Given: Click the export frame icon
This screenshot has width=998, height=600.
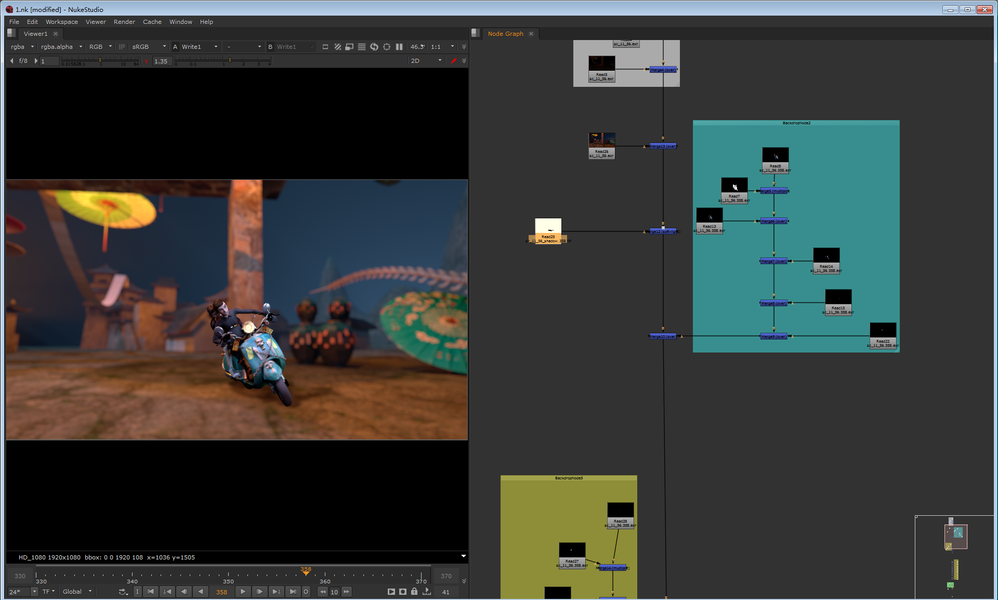Looking at the screenshot, I should pos(426,592).
